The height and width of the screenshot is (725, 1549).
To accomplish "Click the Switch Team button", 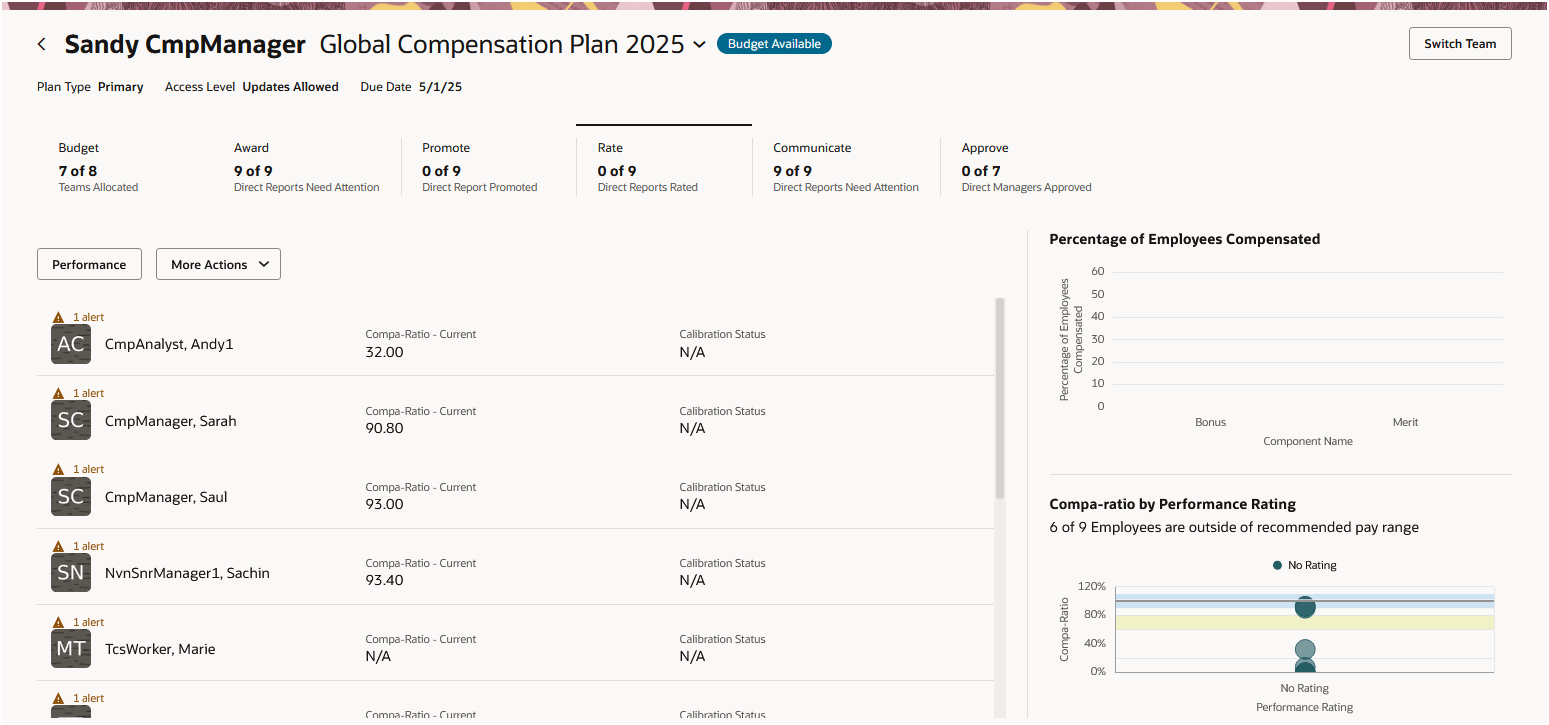I will (x=1459, y=44).
